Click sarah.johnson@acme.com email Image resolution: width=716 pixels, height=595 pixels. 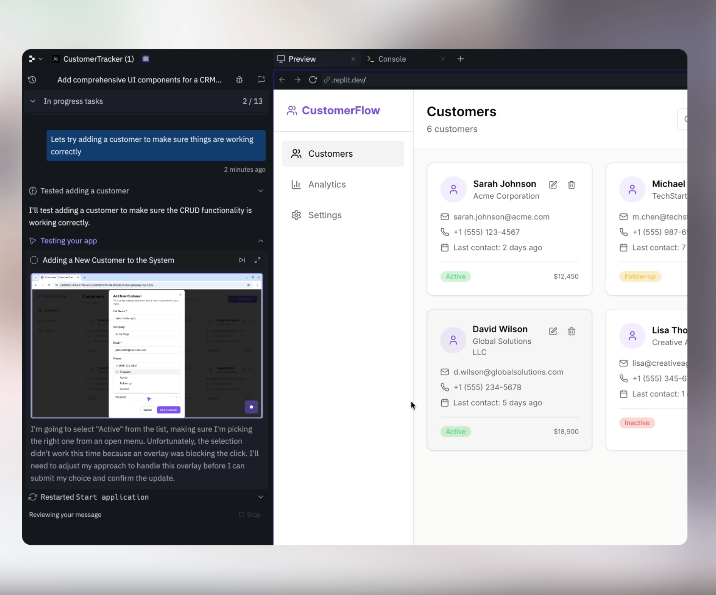[x=501, y=217]
